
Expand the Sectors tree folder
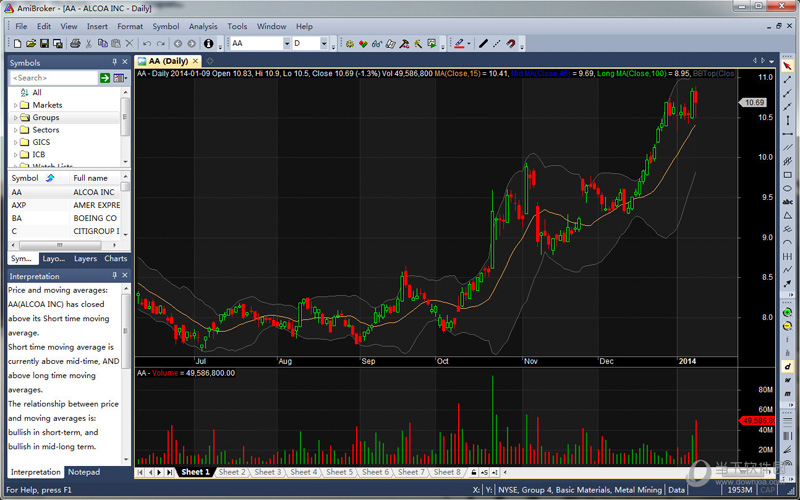[x=15, y=130]
